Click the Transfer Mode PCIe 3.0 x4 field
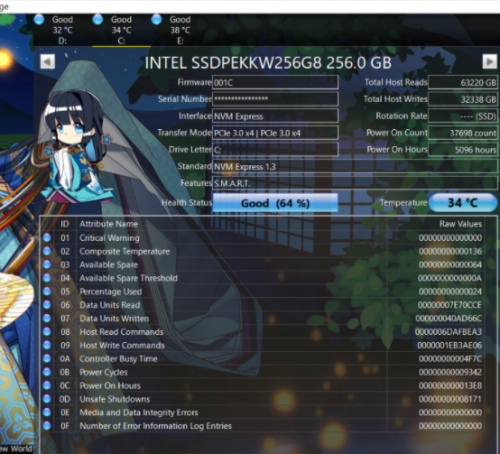The image size is (500, 454). (x=275, y=133)
